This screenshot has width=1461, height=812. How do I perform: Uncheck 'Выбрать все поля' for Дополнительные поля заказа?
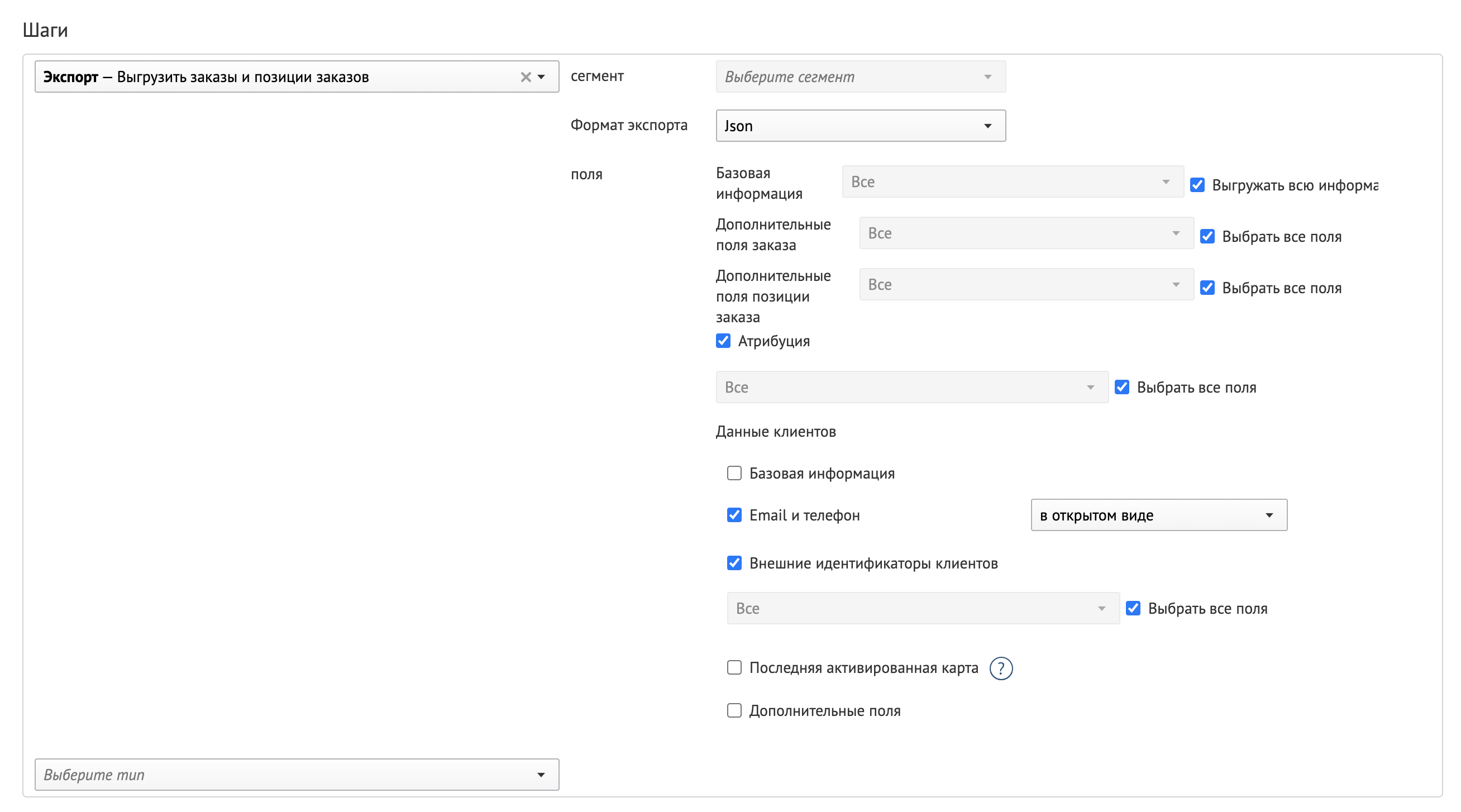pos(1207,236)
